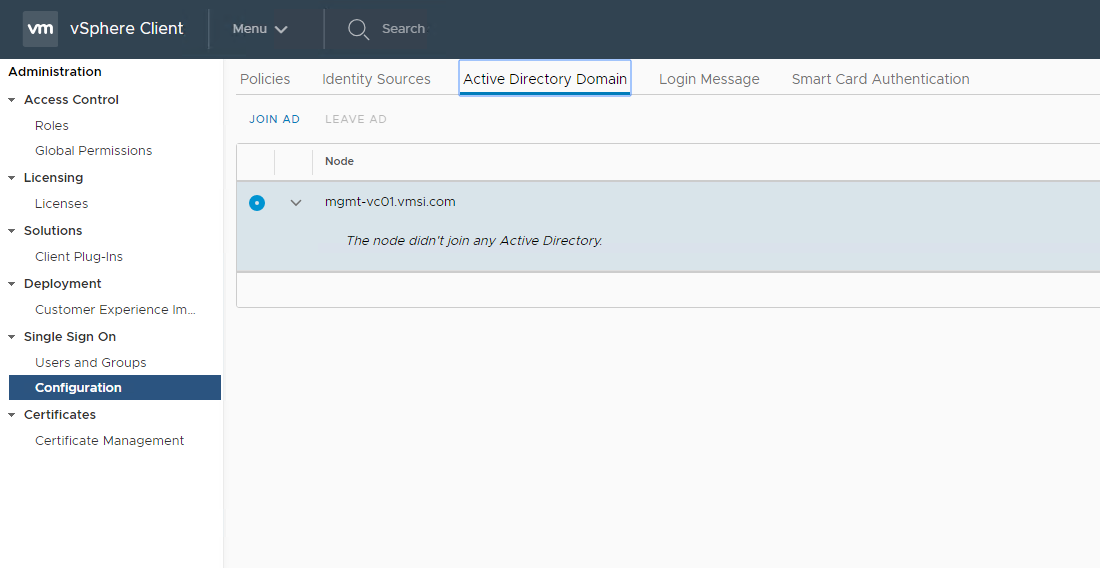Viewport: 1100px width, 568px height.
Task: Open Users and Groups page
Action: (90, 363)
